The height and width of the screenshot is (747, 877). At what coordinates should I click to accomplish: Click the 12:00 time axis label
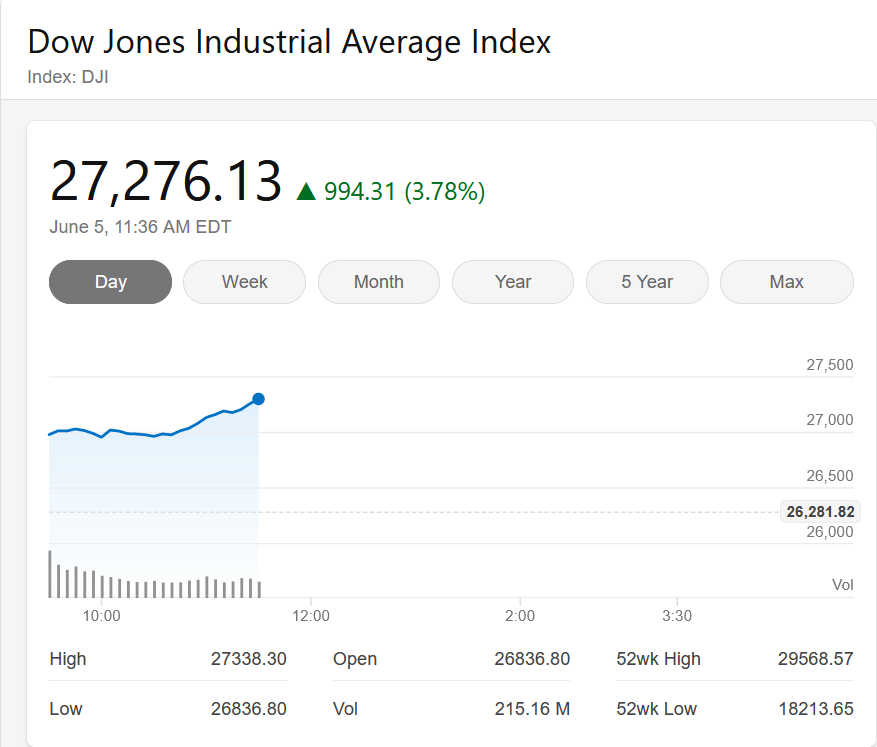311,616
